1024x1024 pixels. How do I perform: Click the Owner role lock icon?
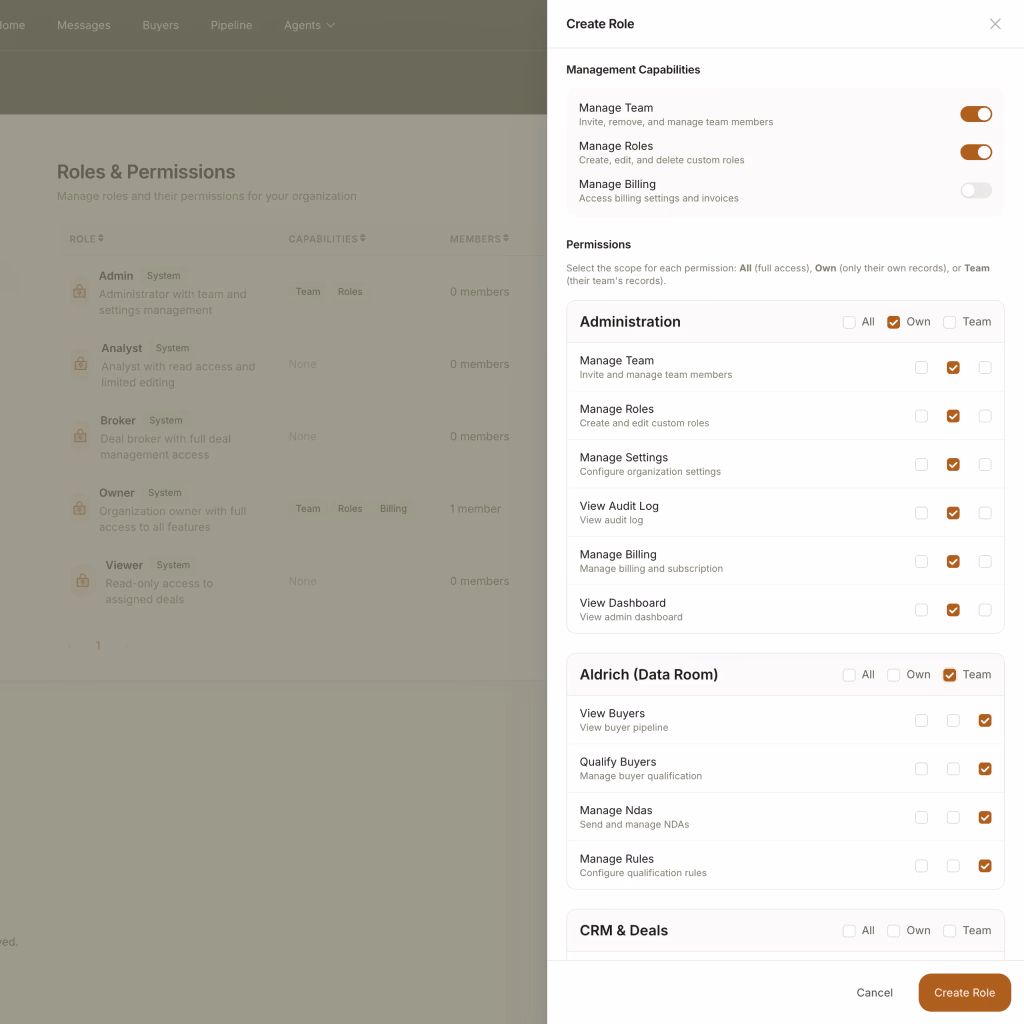point(82,508)
